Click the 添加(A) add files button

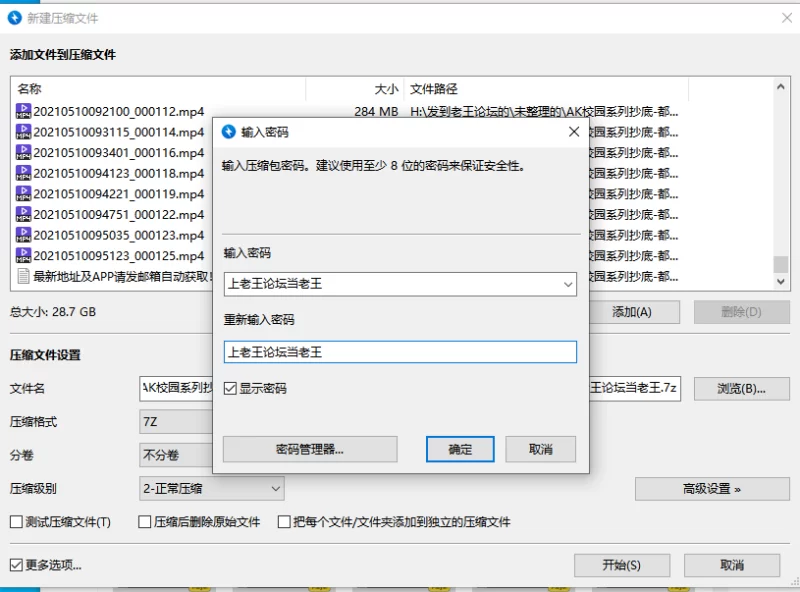click(x=634, y=312)
